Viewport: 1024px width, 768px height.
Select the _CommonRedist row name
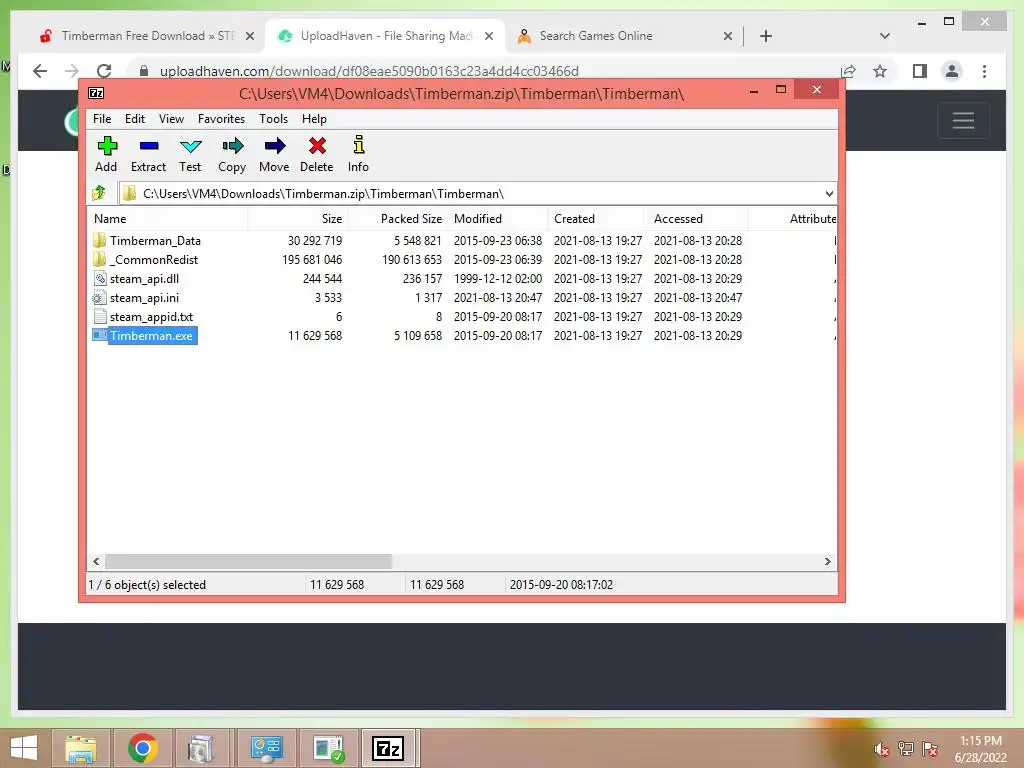(x=153, y=259)
